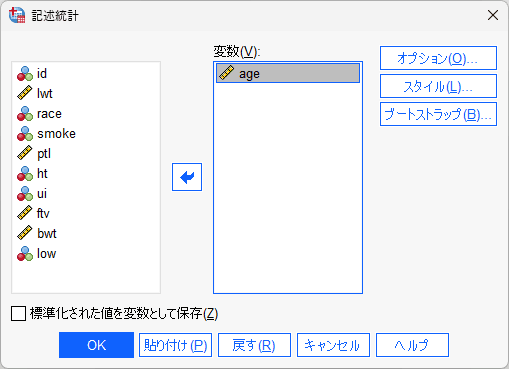Select age in the 変数 list

(288, 73)
